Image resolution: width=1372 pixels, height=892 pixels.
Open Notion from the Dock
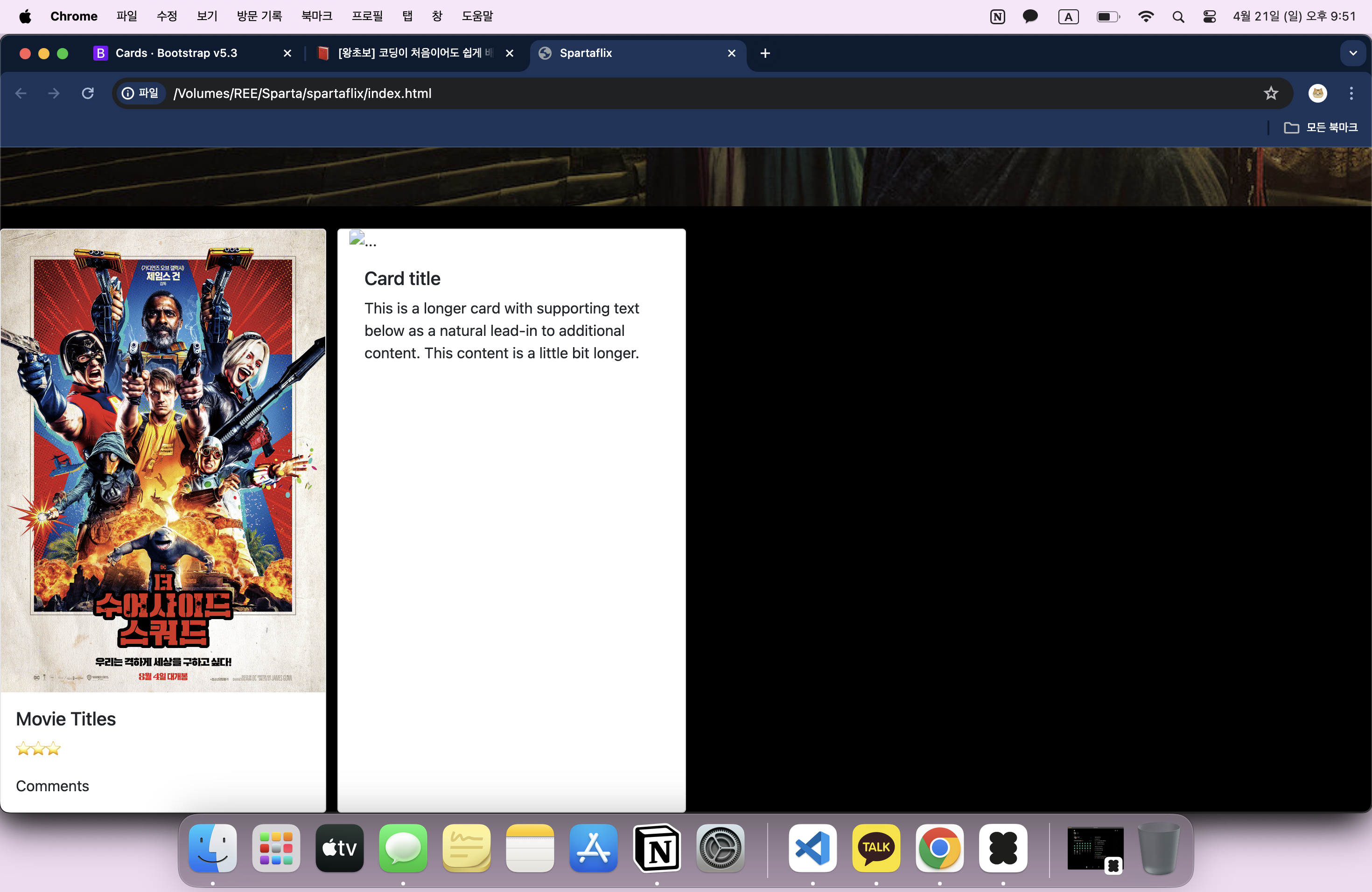(x=657, y=848)
